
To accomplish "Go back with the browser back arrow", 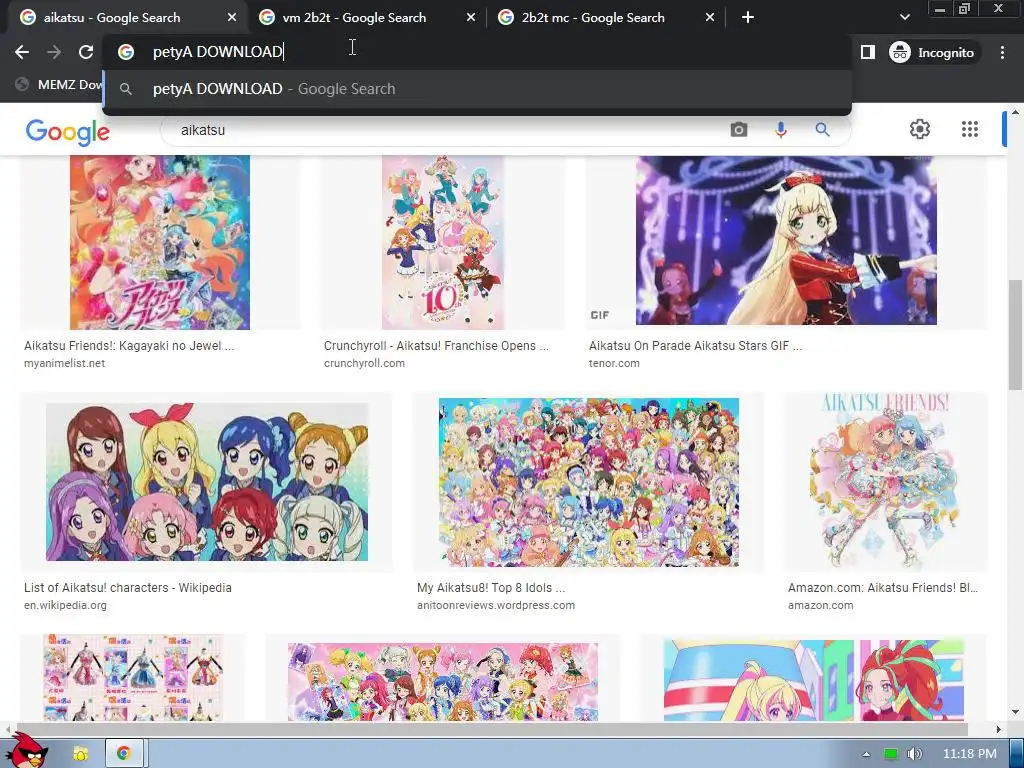I will click(x=22, y=52).
